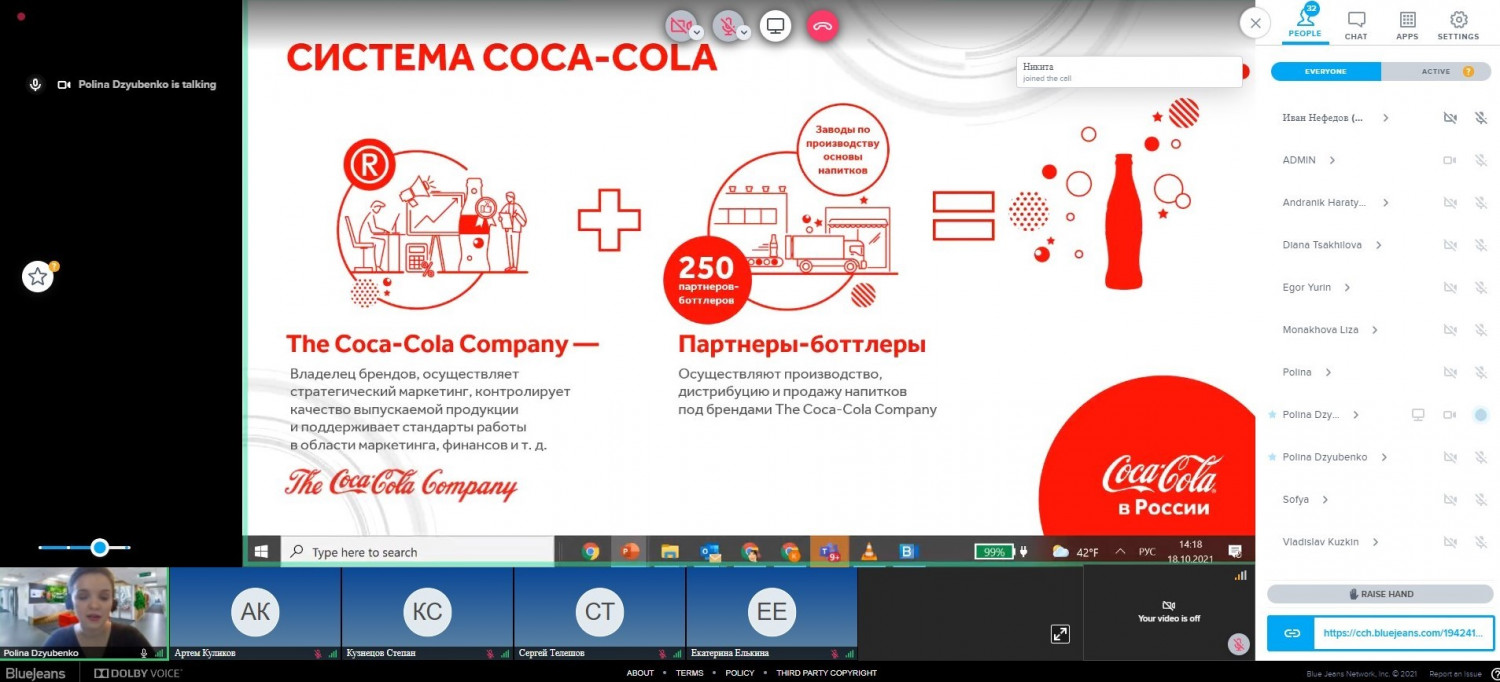The width and height of the screenshot is (1500, 682).
Task: Open PowerPoint in shared taskbar
Action: [630, 551]
